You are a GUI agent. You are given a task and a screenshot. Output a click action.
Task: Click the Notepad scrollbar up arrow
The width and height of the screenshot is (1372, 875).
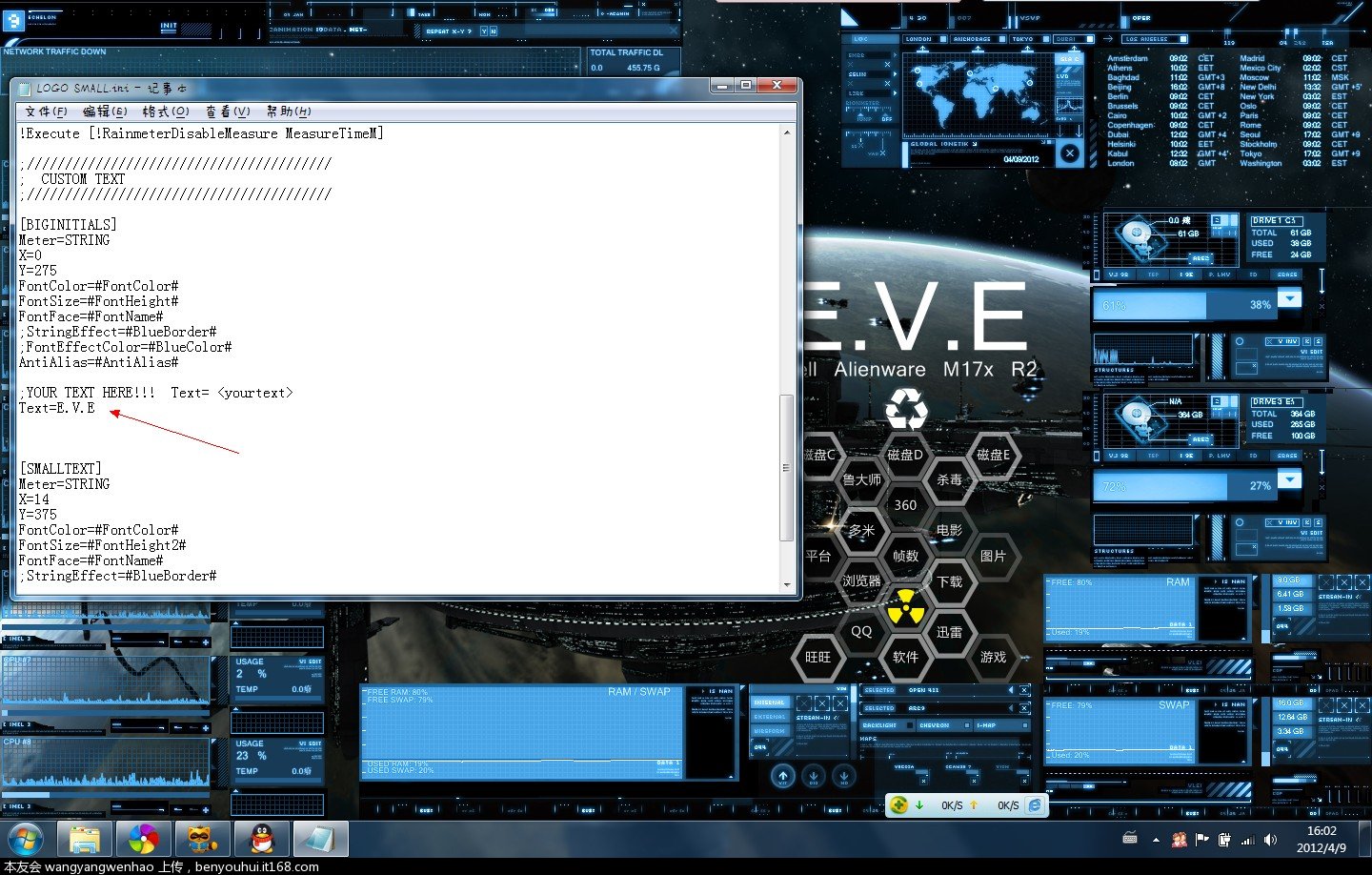point(786,133)
